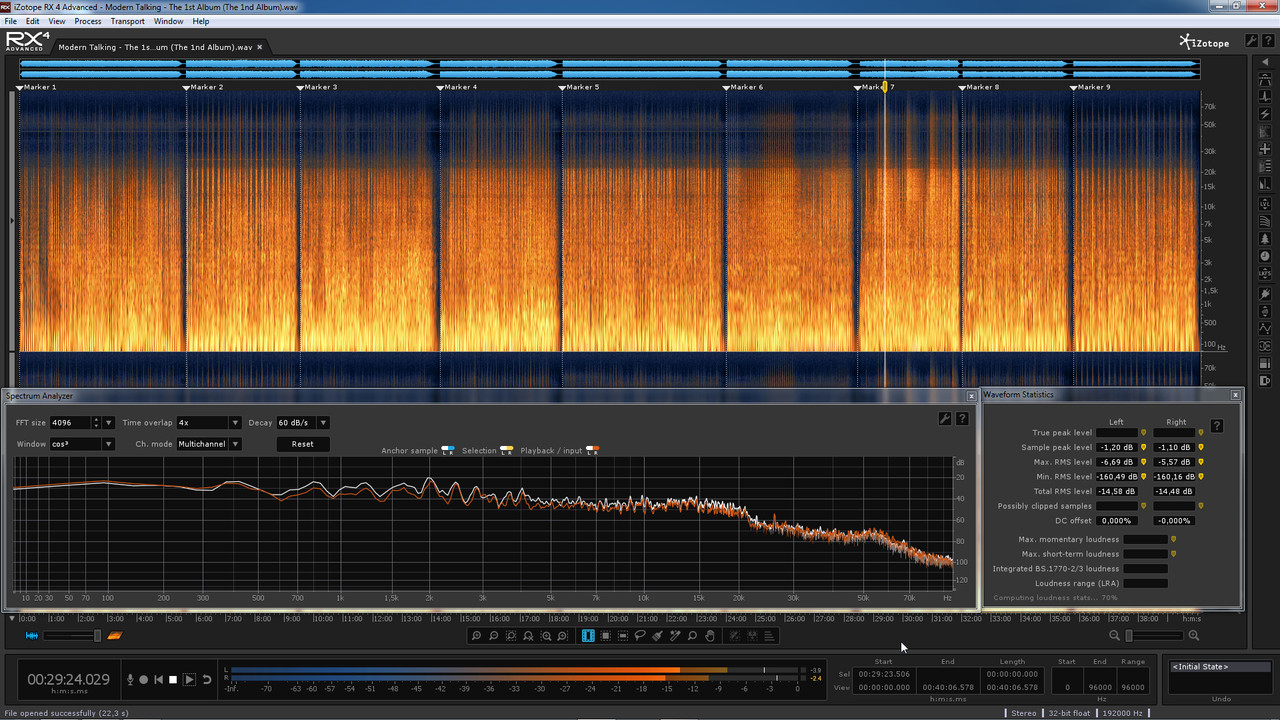Viewport: 1280px width, 720px height.
Task: Open the Process menu
Action: (88, 21)
